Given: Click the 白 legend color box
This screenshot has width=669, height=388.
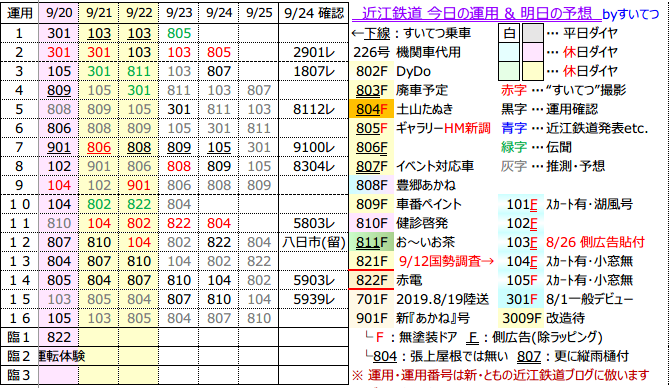Looking at the screenshot, I should pyautogui.click(x=509, y=33).
